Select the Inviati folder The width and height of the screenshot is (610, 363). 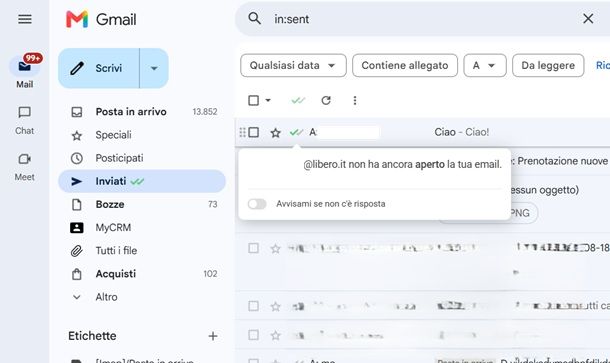click(142, 181)
